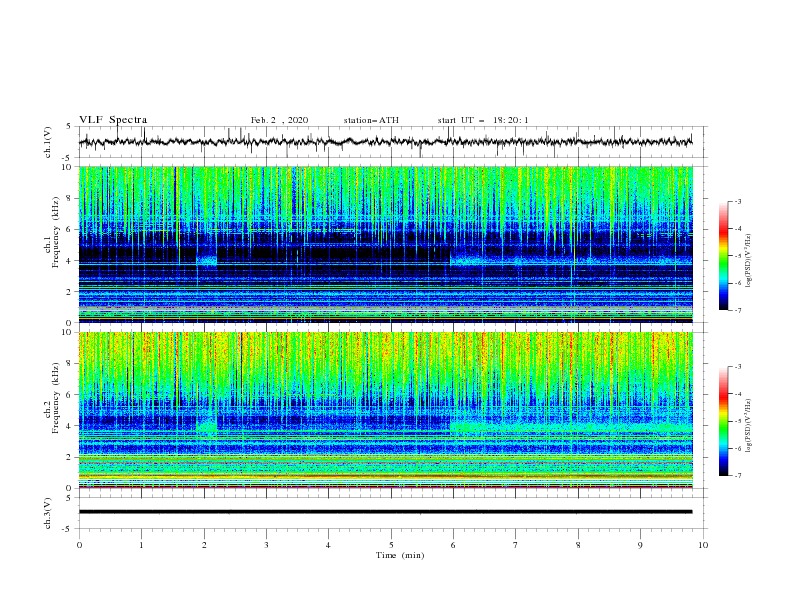Click the ch.2 PSD color bar
Image resolution: width=792 pixels, height=612 pixels.
(723, 421)
